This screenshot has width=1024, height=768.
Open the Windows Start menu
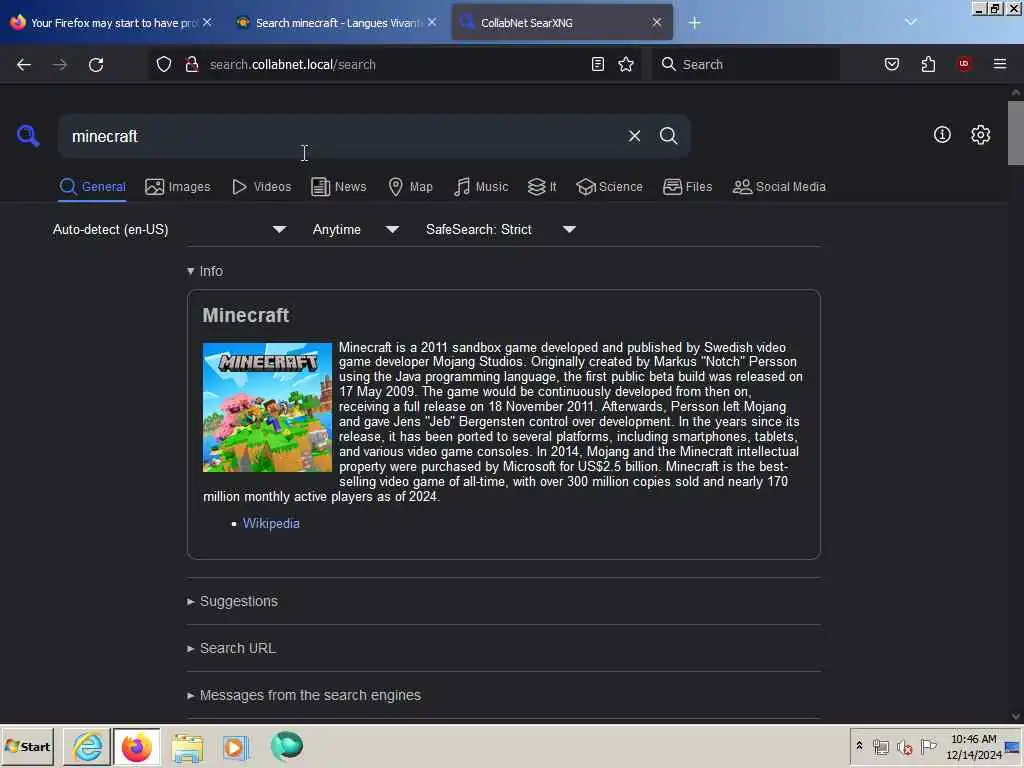tap(27, 746)
